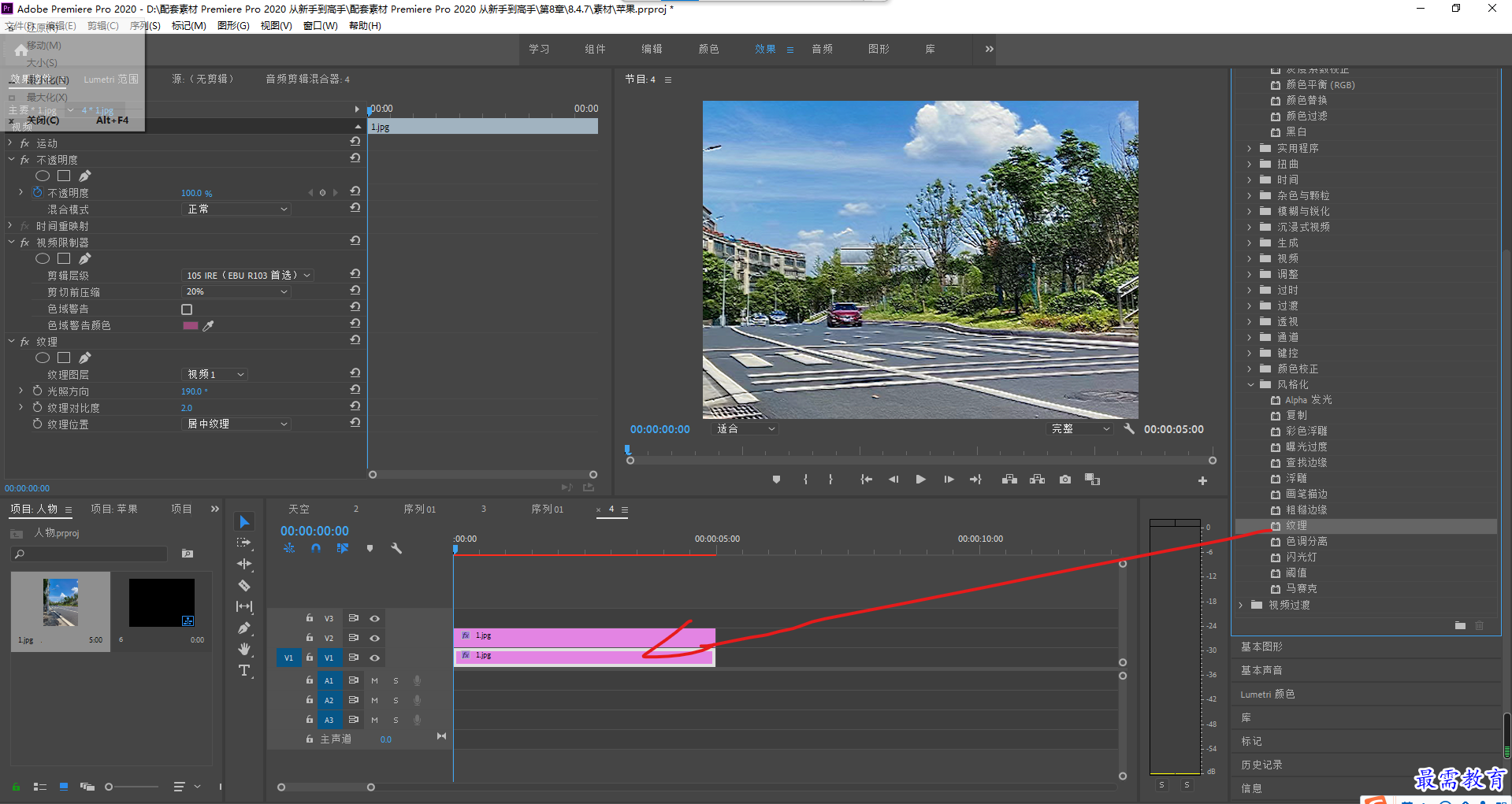This screenshot has height=804, width=1512.
Task: Select the 查找边缘 effect
Action: [x=1306, y=462]
